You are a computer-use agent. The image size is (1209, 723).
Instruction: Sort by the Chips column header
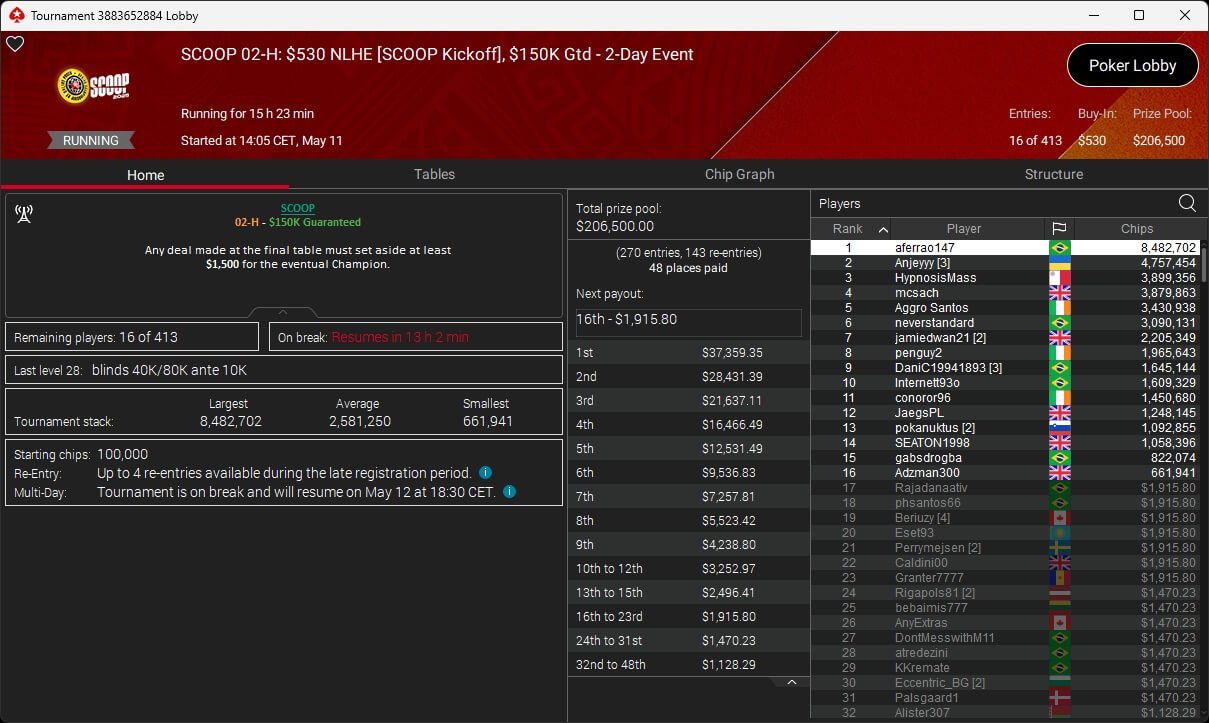(x=1136, y=228)
